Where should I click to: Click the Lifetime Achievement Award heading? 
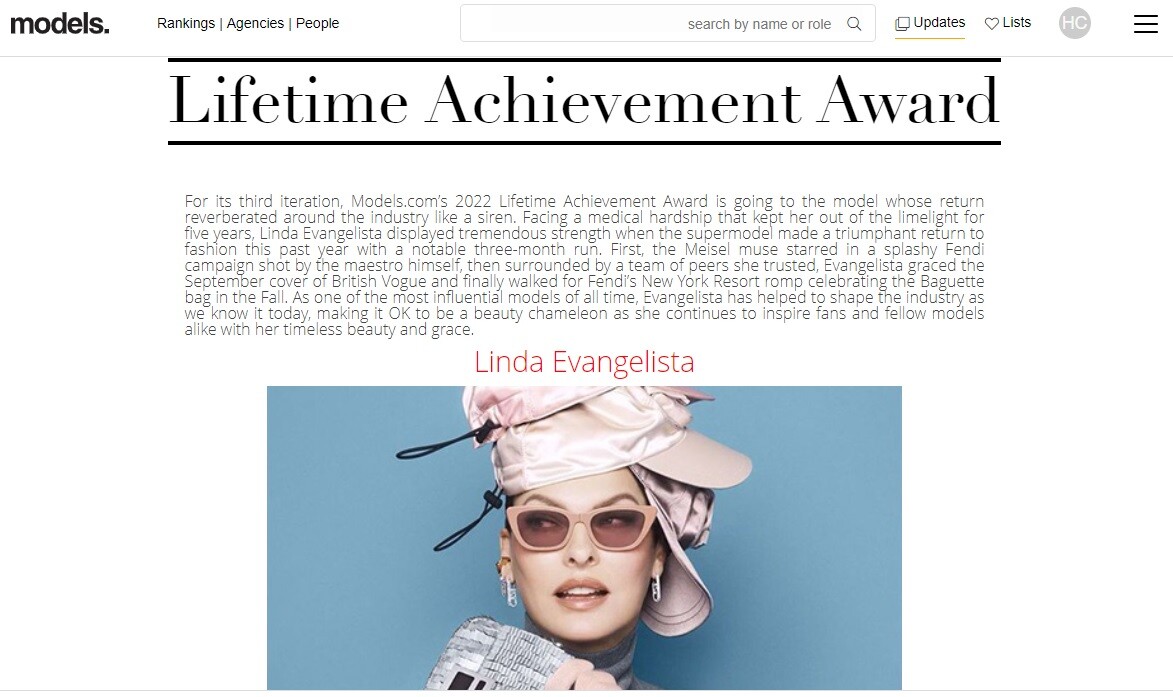tap(584, 101)
